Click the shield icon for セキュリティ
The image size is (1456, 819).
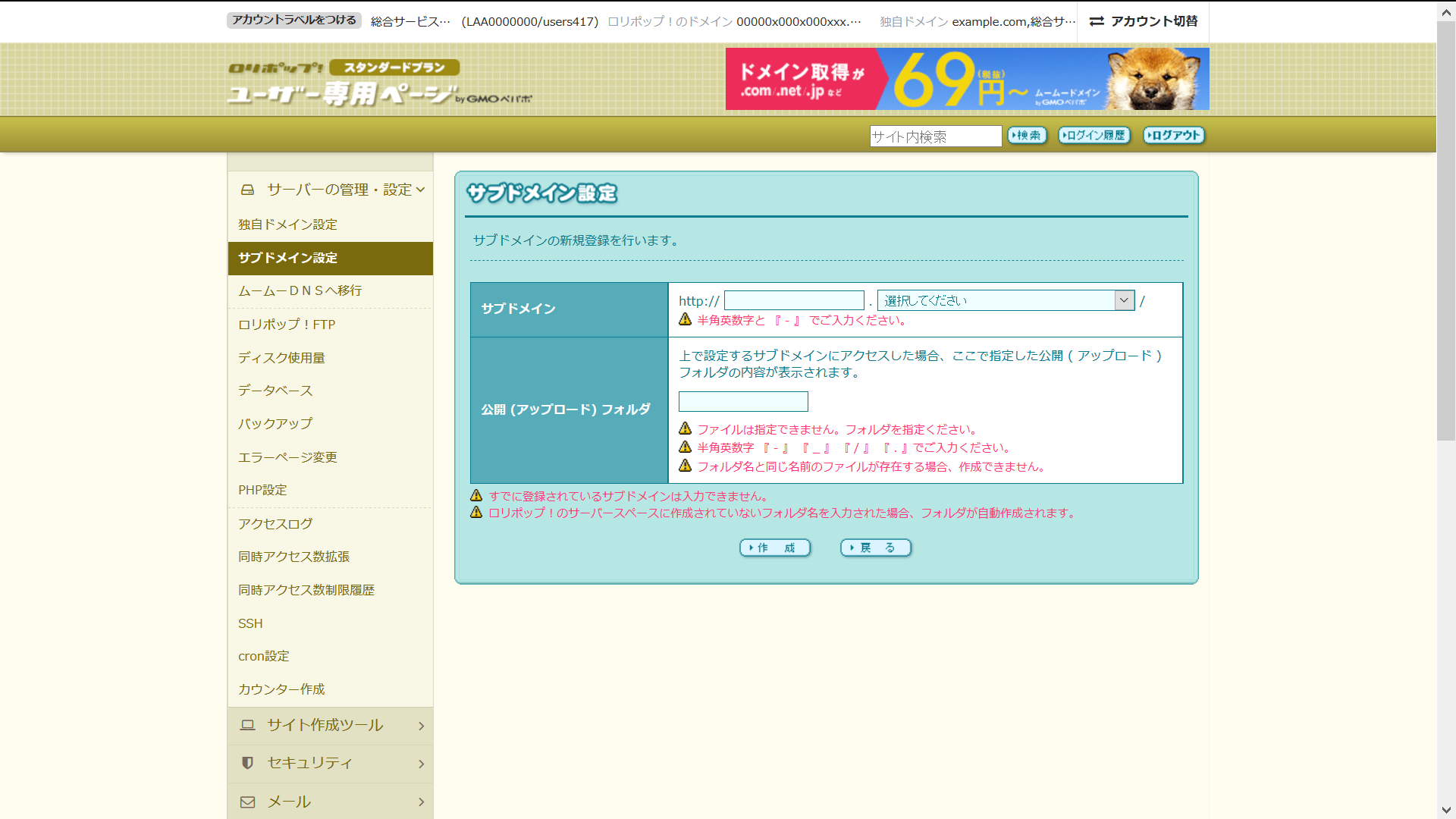[x=247, y=763]
